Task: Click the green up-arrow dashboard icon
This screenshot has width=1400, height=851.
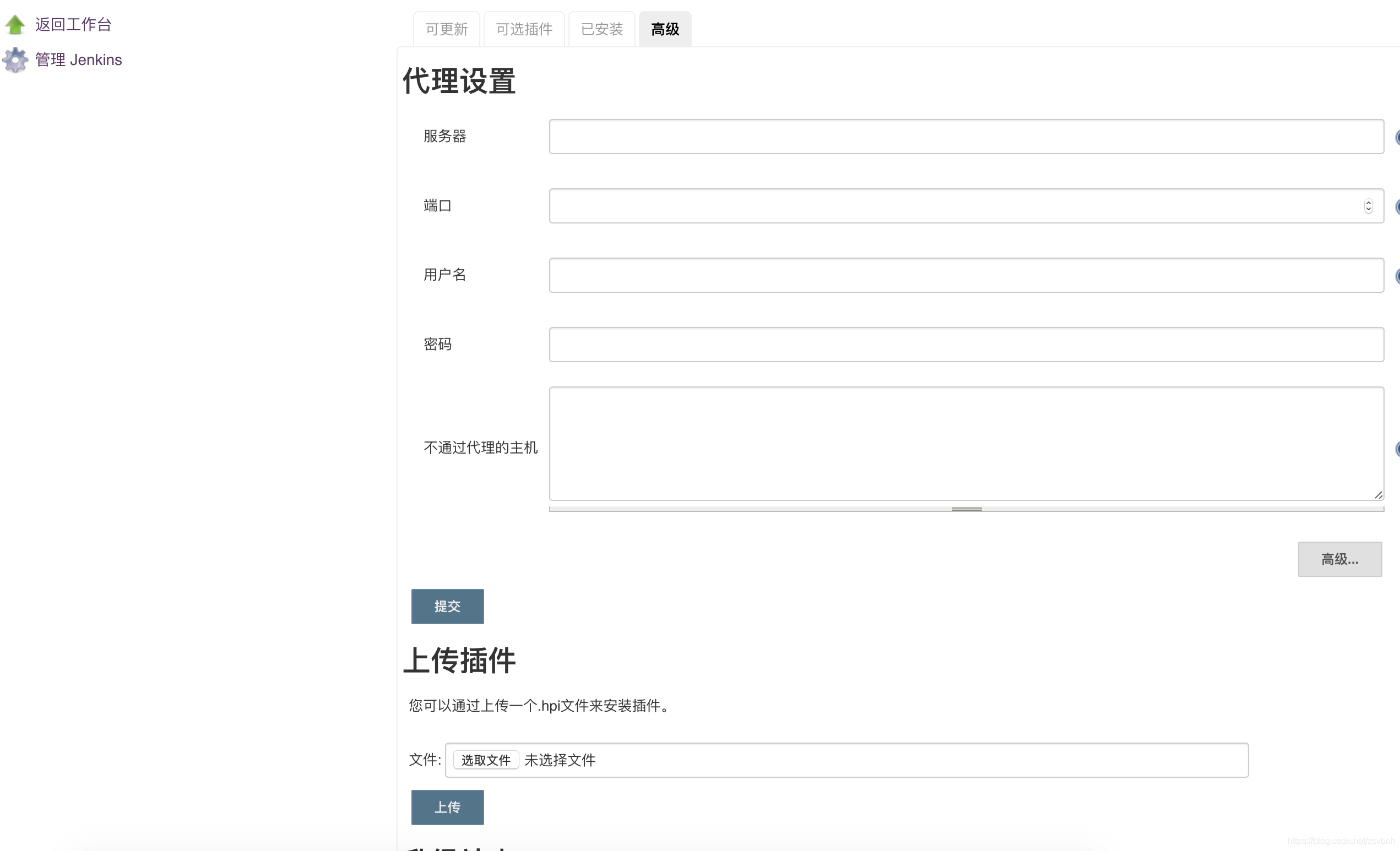Action: pyautogui.click(x=15, y=24)
